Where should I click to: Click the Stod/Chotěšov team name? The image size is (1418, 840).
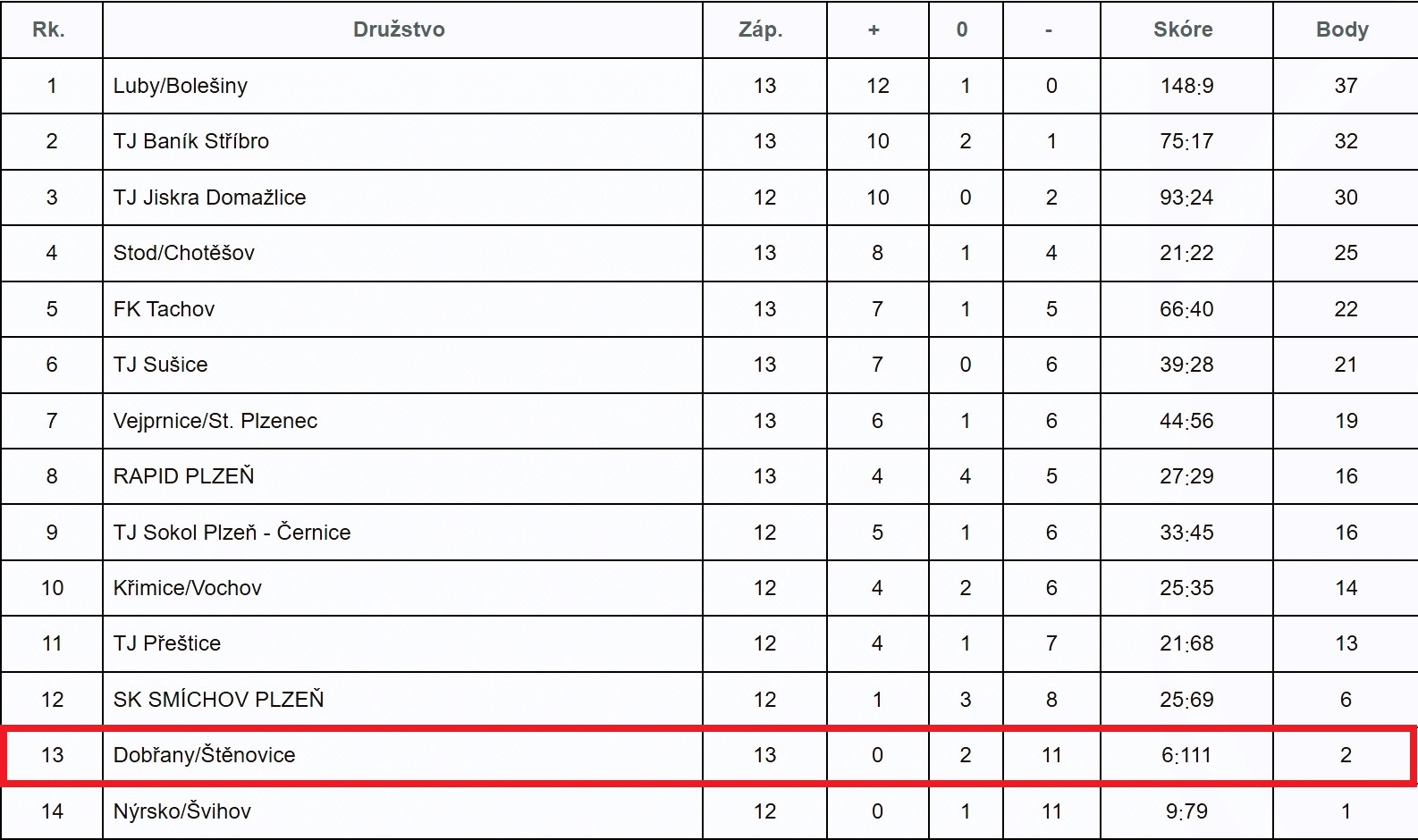[184, 253]
